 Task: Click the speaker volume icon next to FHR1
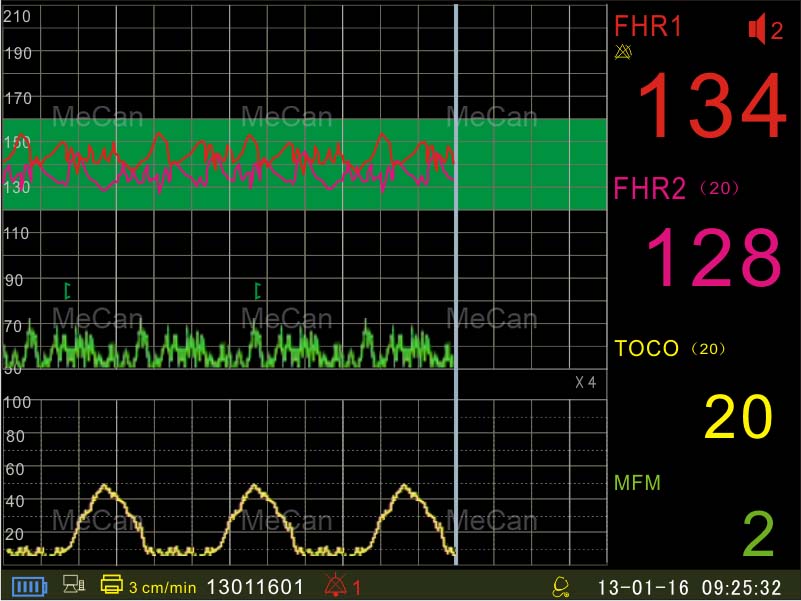pos(757,27)
